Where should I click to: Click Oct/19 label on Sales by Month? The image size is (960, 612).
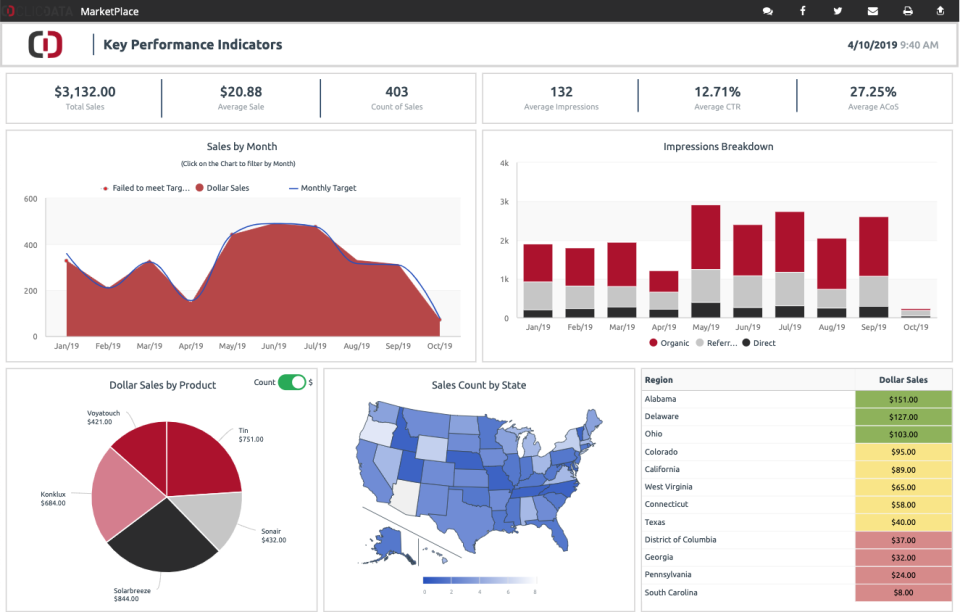pyautogui.click(x=440, y=346)
